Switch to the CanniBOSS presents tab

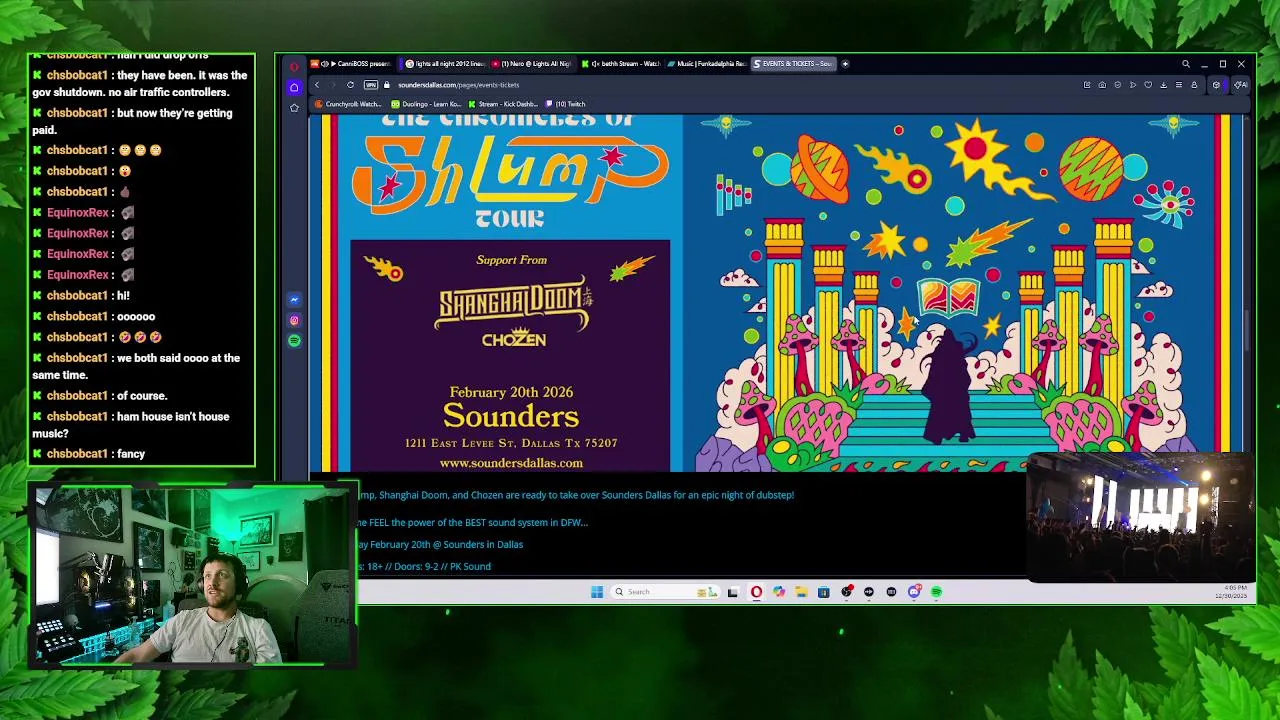click(350, 64)
